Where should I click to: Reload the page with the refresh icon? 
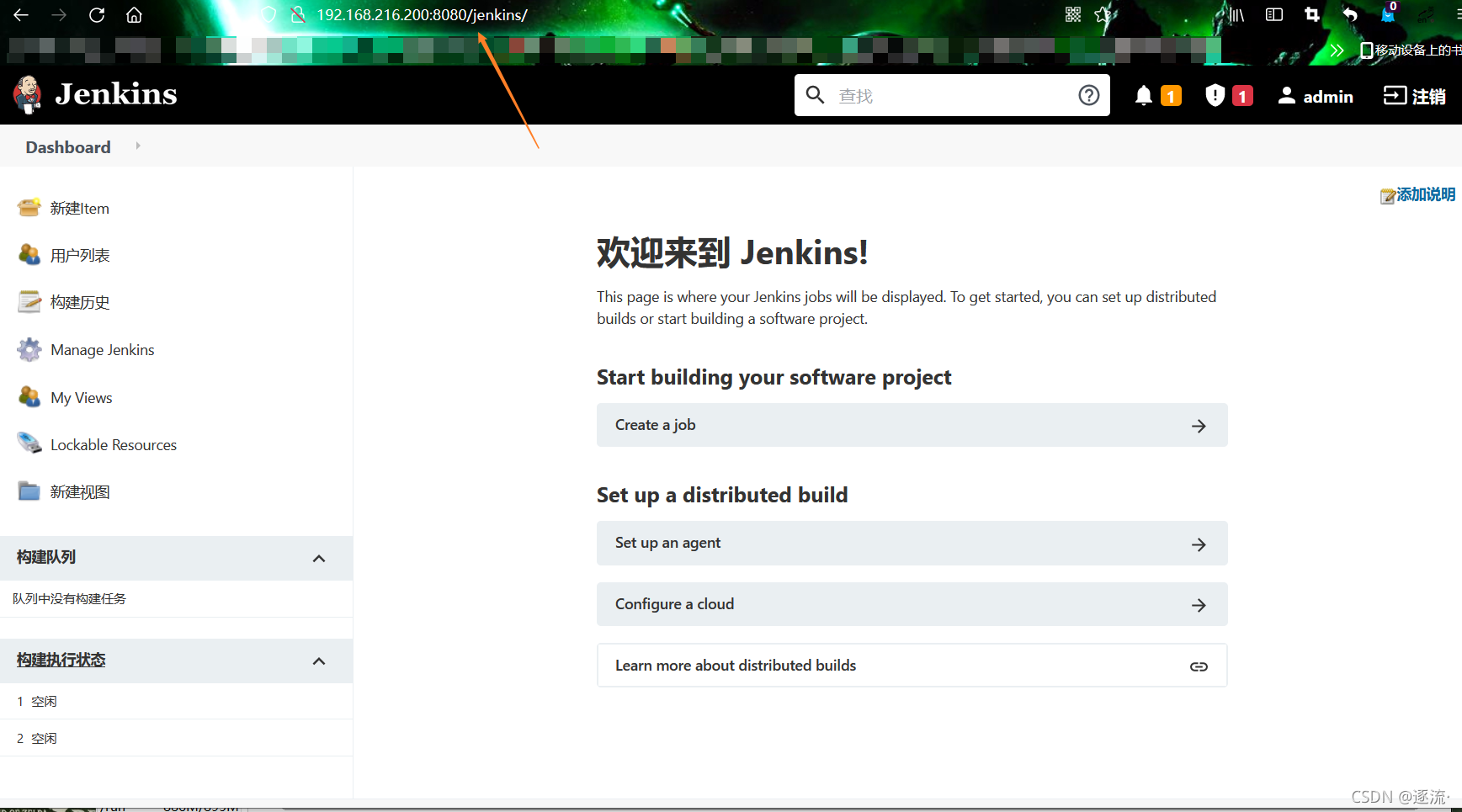pyautogui.click(x=97, y=15)
